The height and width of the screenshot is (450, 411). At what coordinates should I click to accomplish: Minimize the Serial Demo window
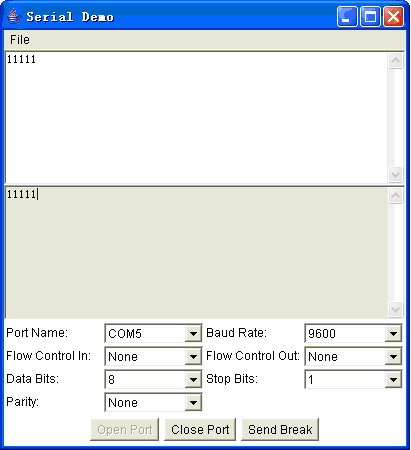pyautogui.click(x=347, y=16)
